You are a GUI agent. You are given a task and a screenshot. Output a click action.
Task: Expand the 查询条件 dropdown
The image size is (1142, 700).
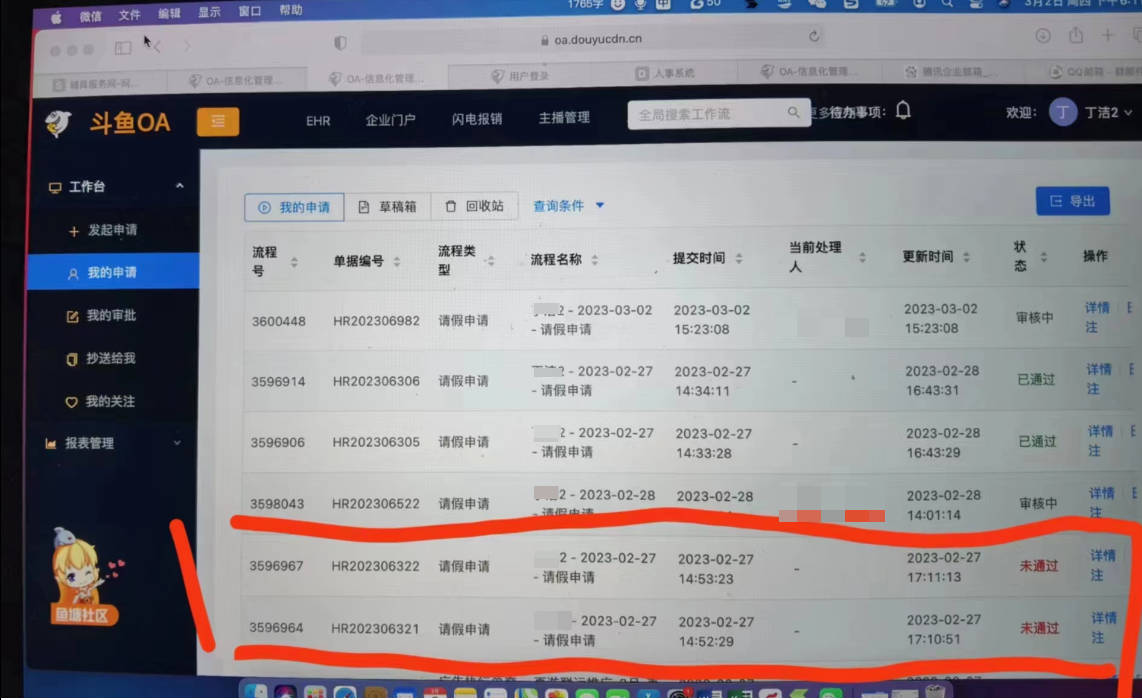[569, 206]
